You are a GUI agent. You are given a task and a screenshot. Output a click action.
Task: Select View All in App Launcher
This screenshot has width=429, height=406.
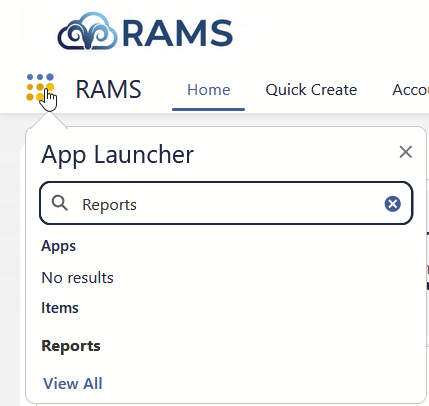[73, 383]
